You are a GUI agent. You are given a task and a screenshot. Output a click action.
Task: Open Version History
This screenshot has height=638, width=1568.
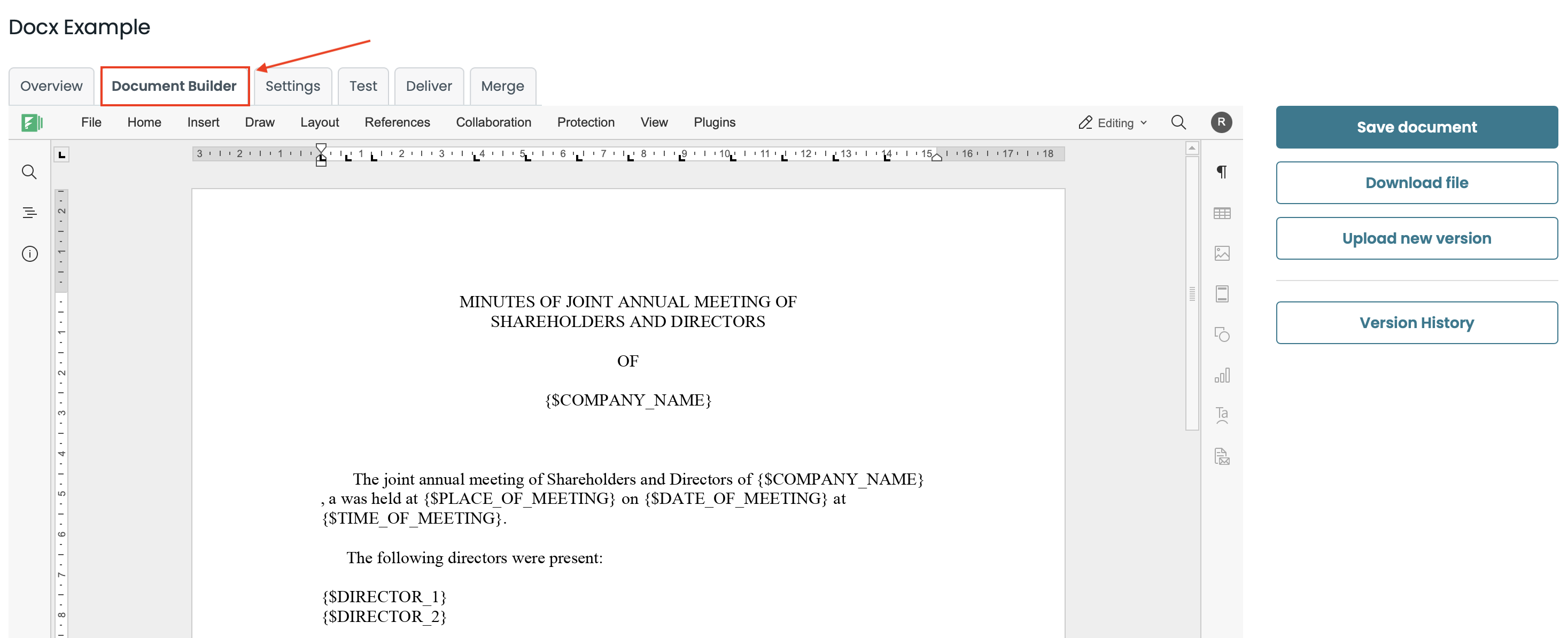1416,323
